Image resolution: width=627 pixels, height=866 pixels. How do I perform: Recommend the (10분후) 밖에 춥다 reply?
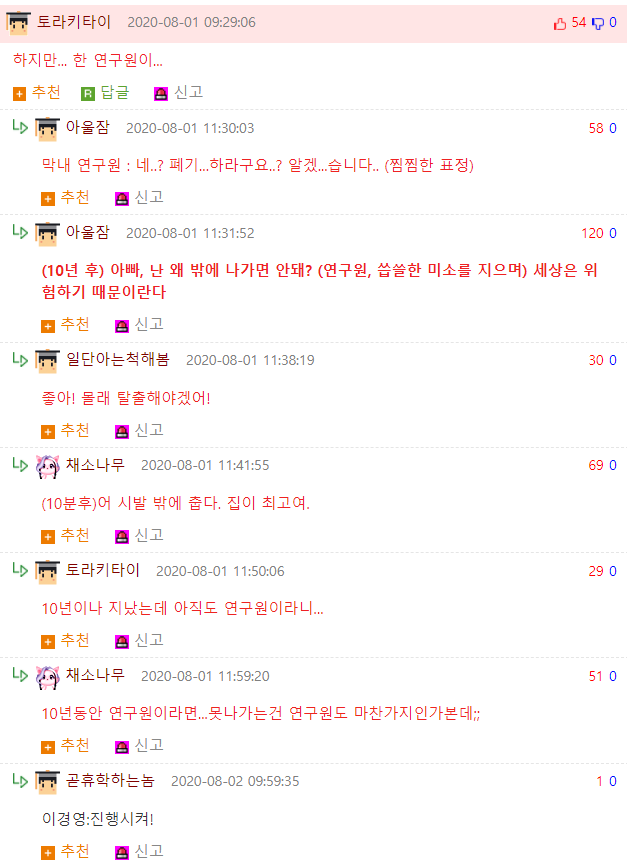(65, 536)
